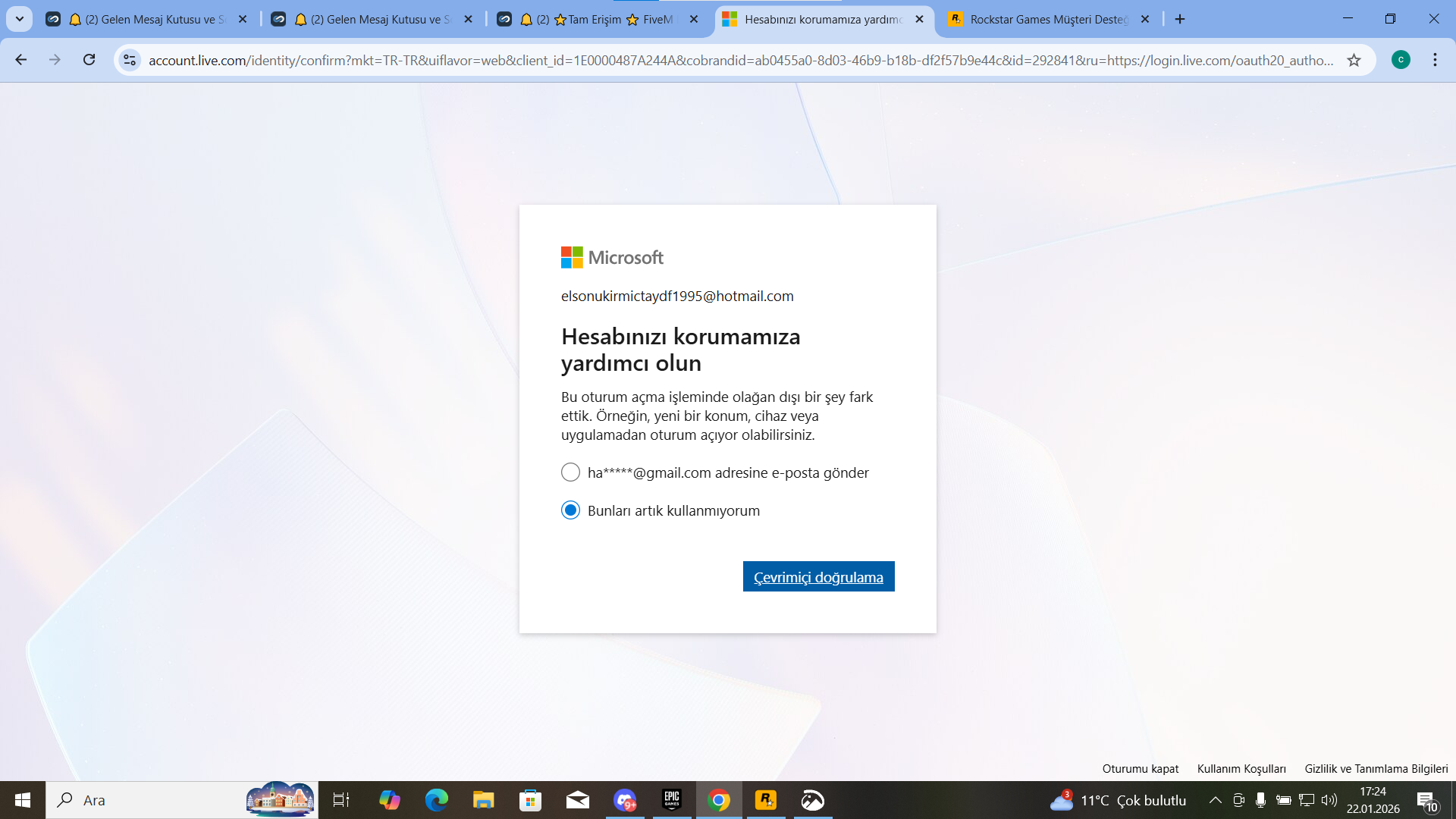Screen dimensions: 1456x819
Task: Click the taskbar Ara search box
Action: tap(182, 800)
